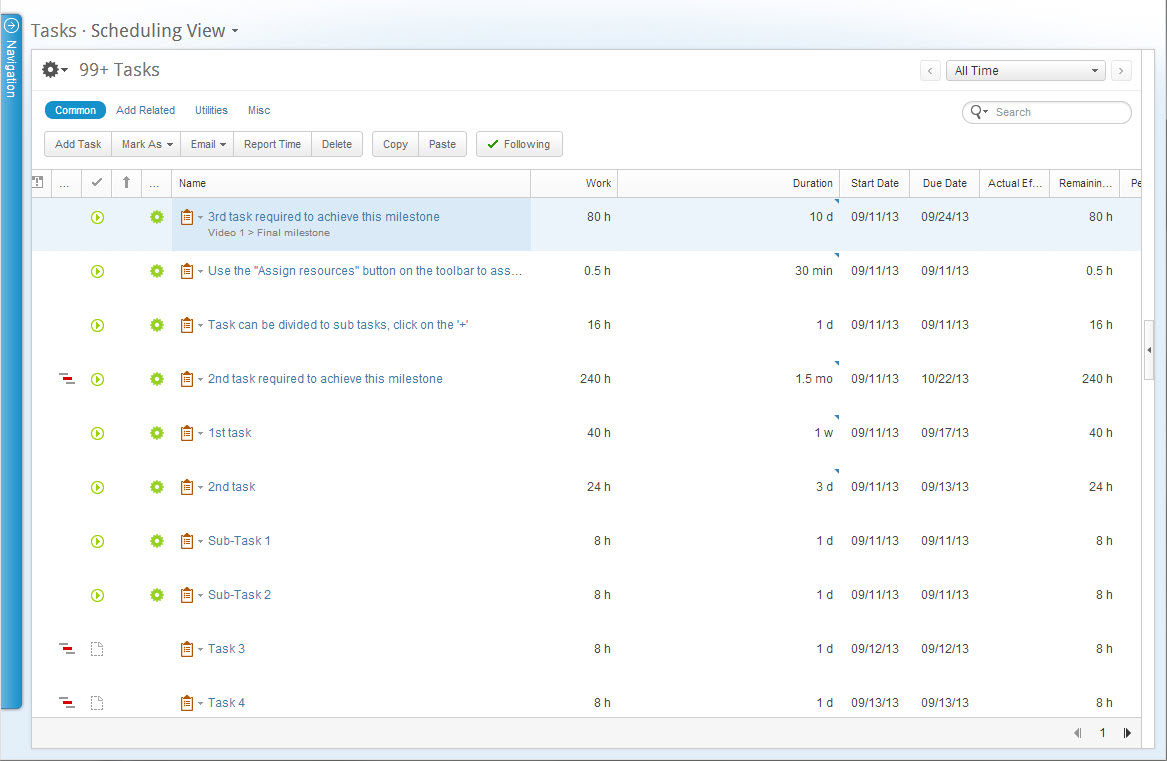Image resolution: width=1167 pixels, height=761 pixels.
Task: Switch to the Add Related tab
Action: [x=145, y=110]
